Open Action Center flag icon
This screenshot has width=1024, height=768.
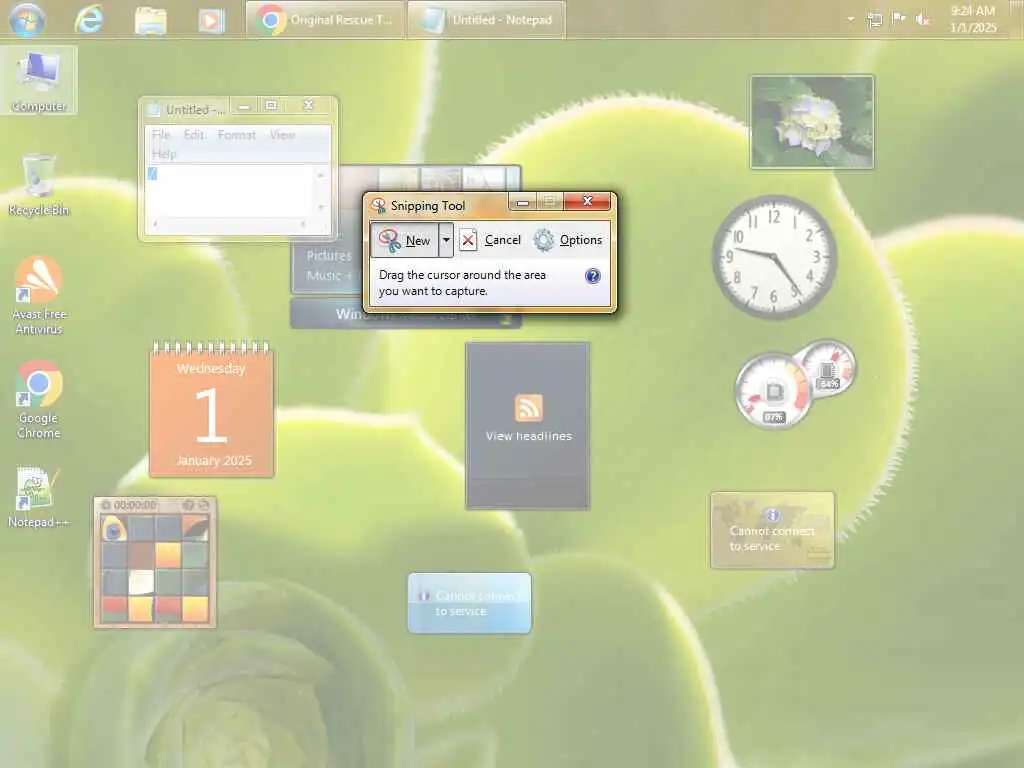coord(899,19)
